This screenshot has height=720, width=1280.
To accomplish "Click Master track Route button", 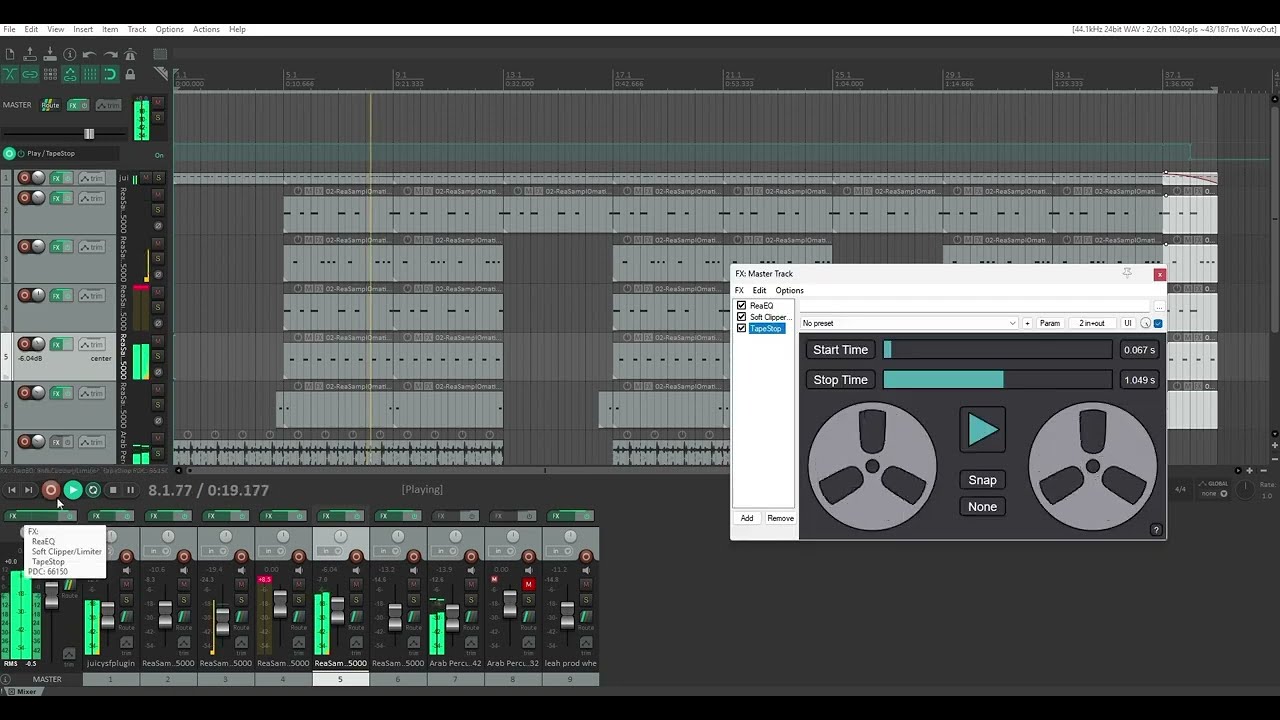I will (x=50, y=105).
